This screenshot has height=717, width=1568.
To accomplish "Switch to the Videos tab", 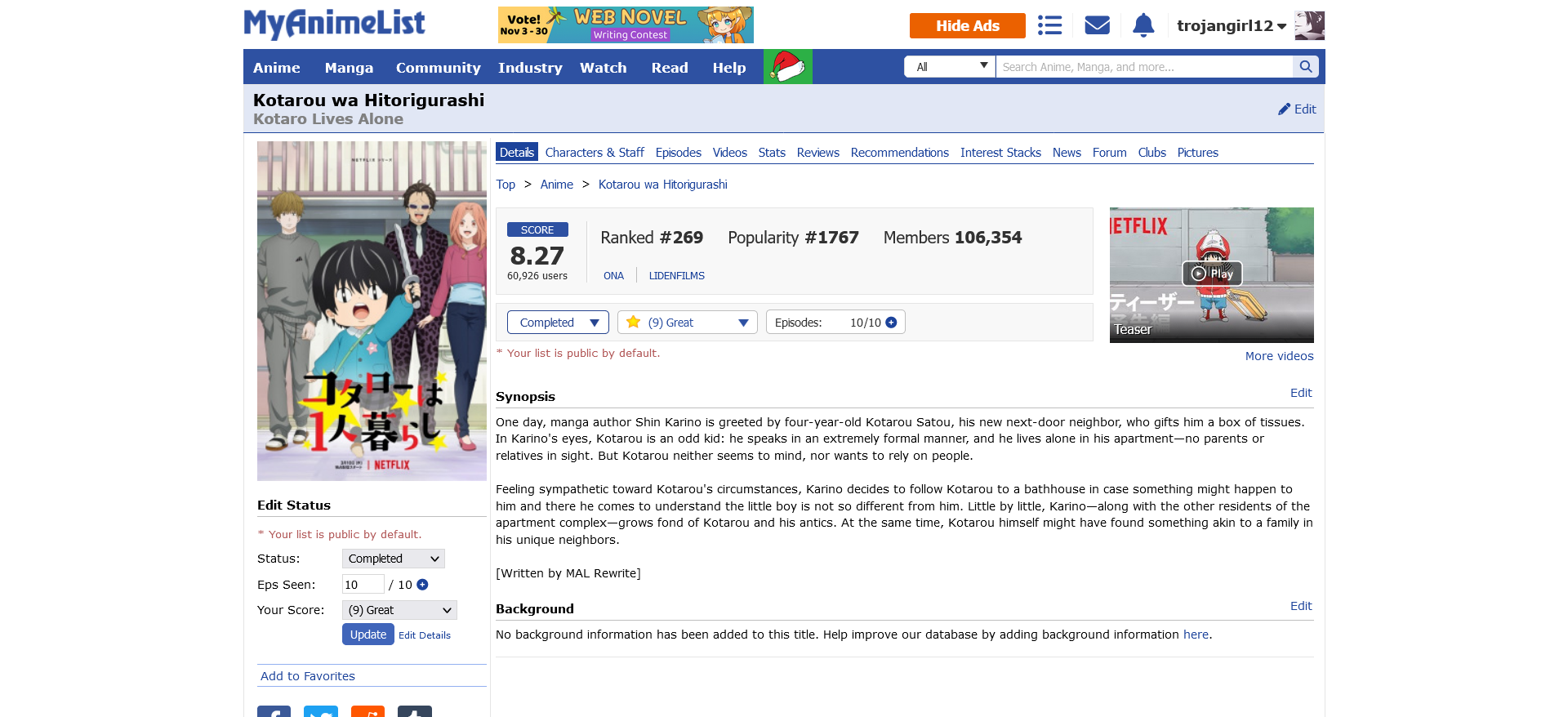I will tap(730, 153).
